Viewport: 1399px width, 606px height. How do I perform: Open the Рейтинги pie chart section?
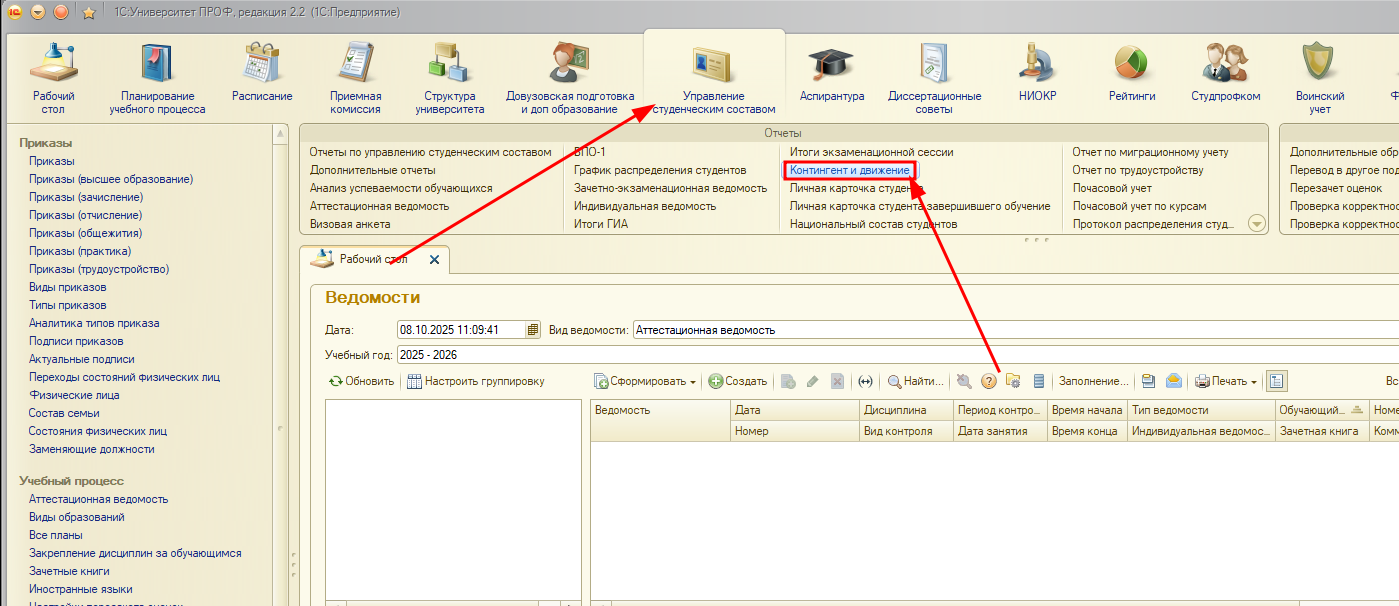tap(1131, 73)
